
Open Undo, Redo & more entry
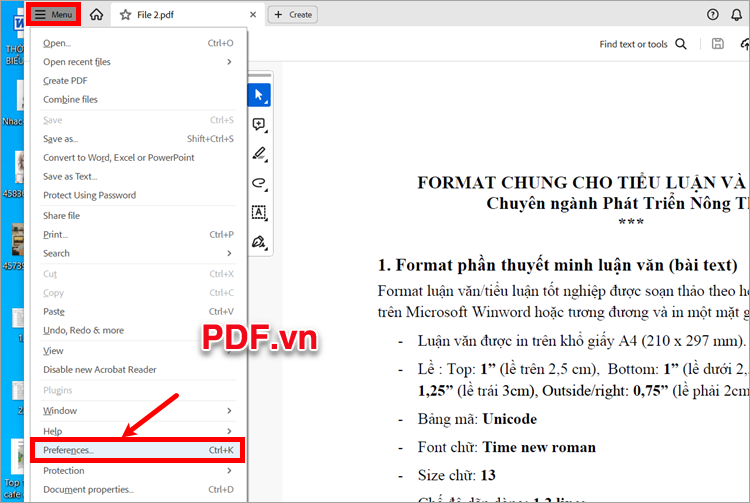click(x=138, y=330)
